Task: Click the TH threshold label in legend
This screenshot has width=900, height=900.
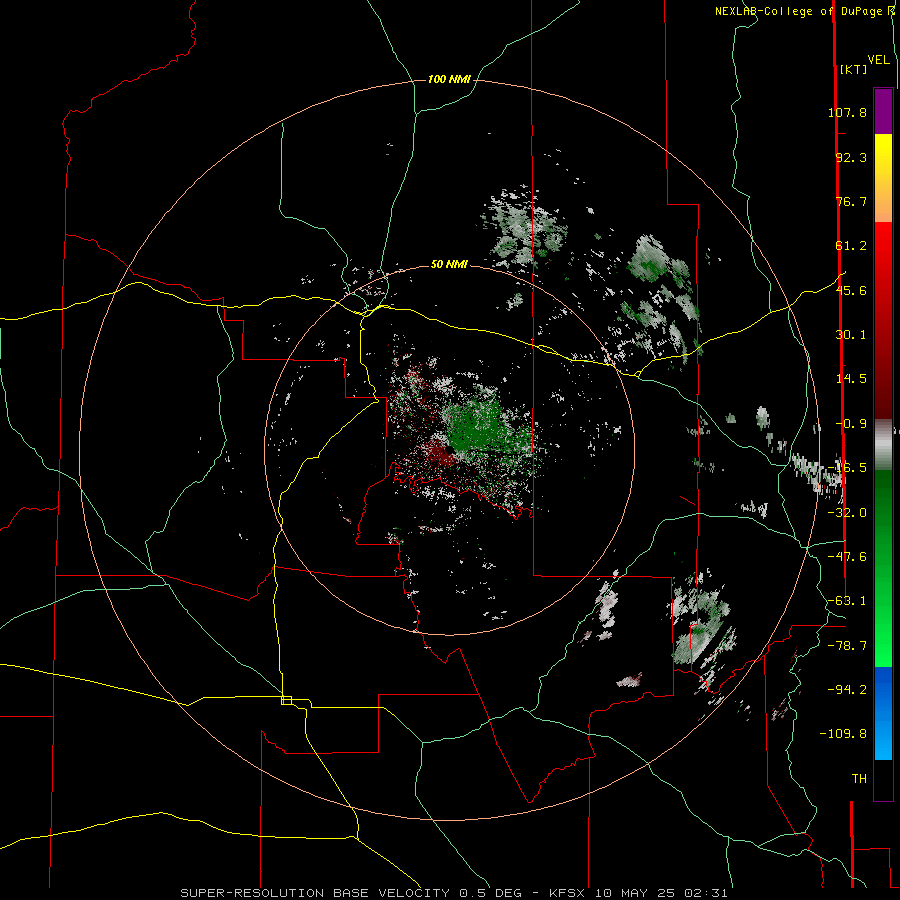Action: pyautogui.click(x=859, y=779)
